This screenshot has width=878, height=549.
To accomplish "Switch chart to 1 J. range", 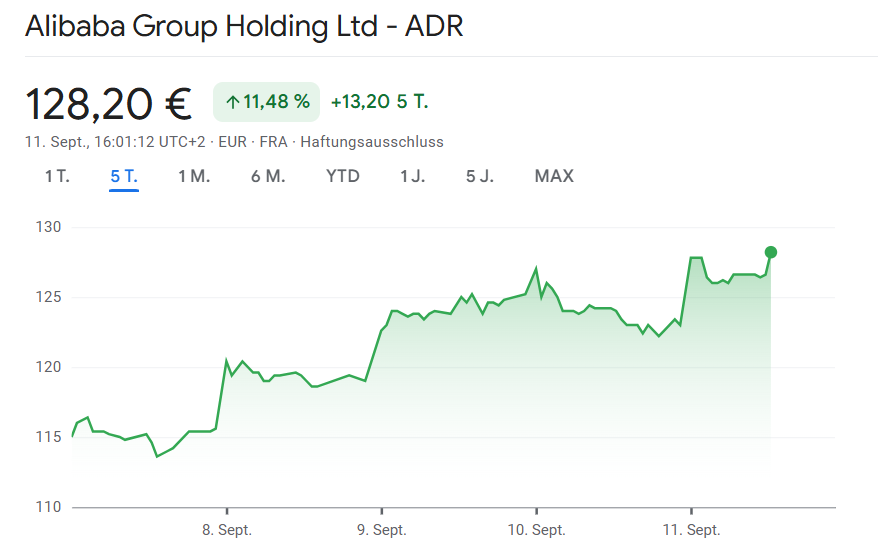I will tap(412, 177).
